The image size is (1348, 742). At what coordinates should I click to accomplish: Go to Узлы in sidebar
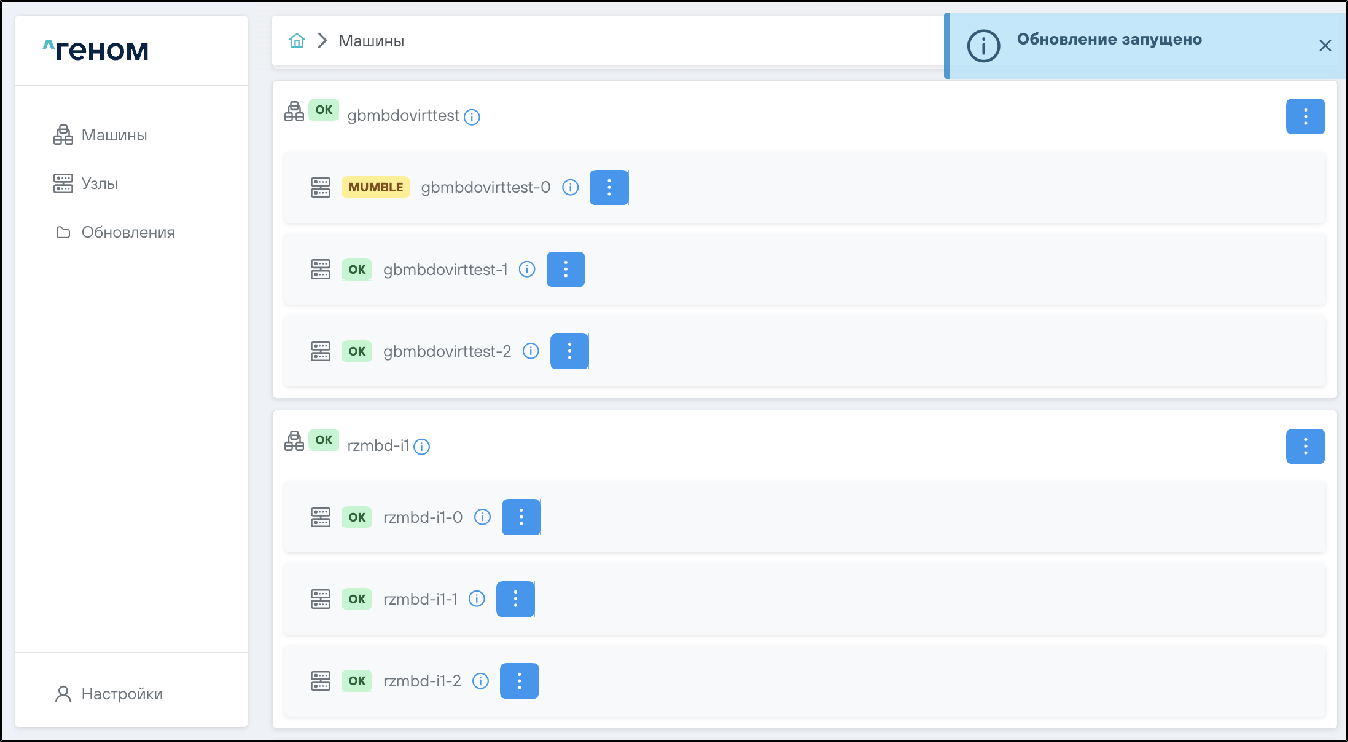99,184
